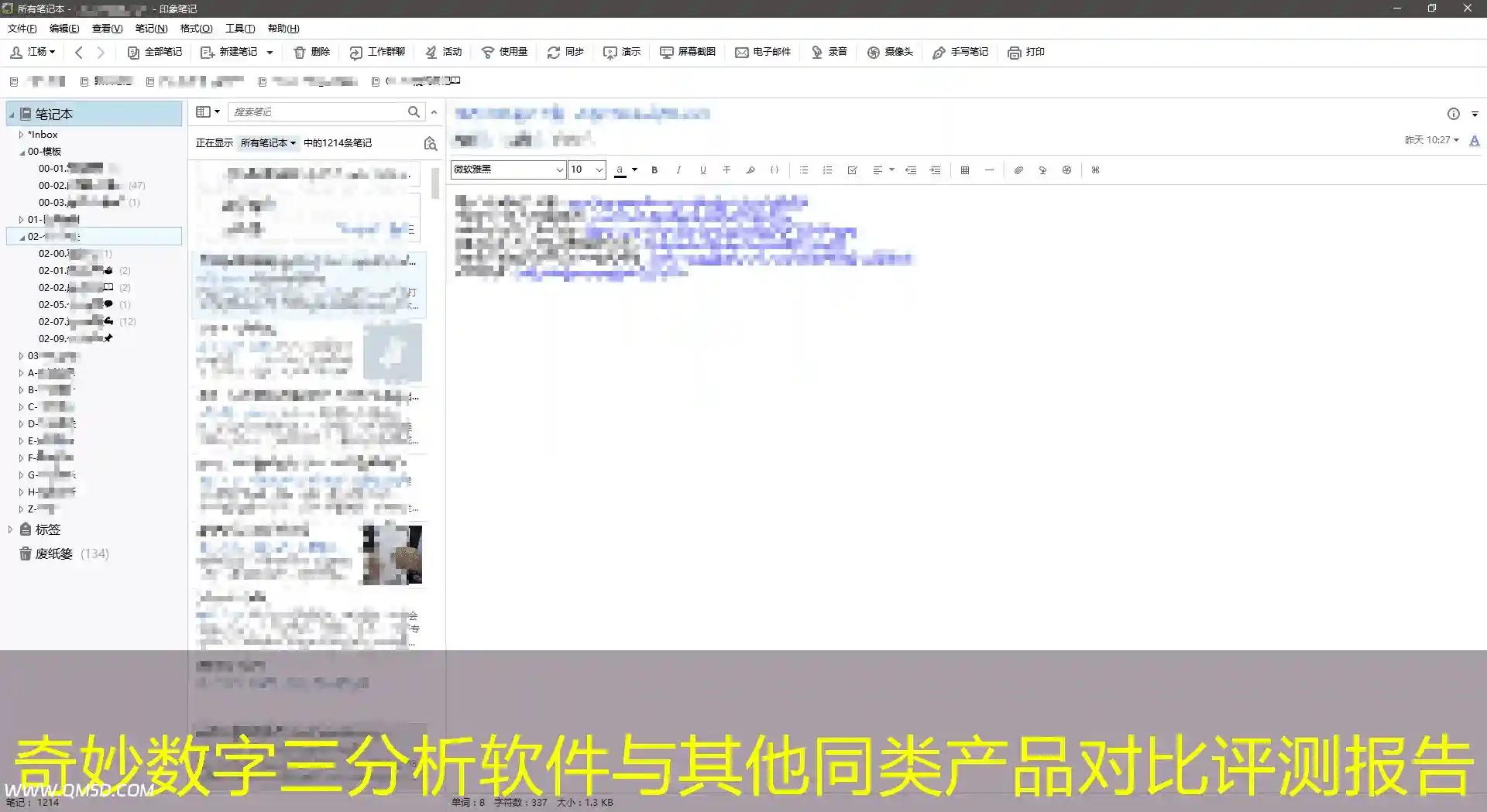
Task: Expand the *Inbox notebook
Action: 21,135
